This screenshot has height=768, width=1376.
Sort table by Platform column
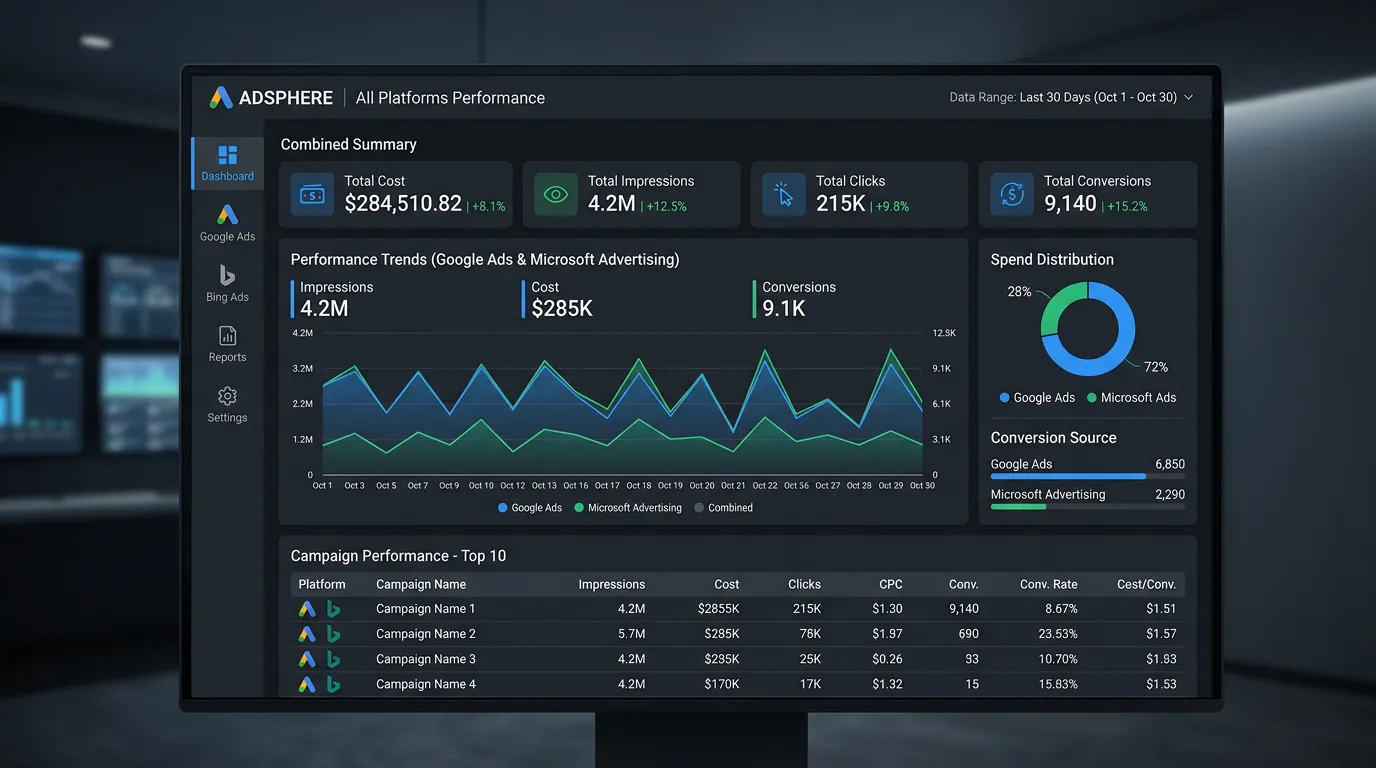pos(322,585)
